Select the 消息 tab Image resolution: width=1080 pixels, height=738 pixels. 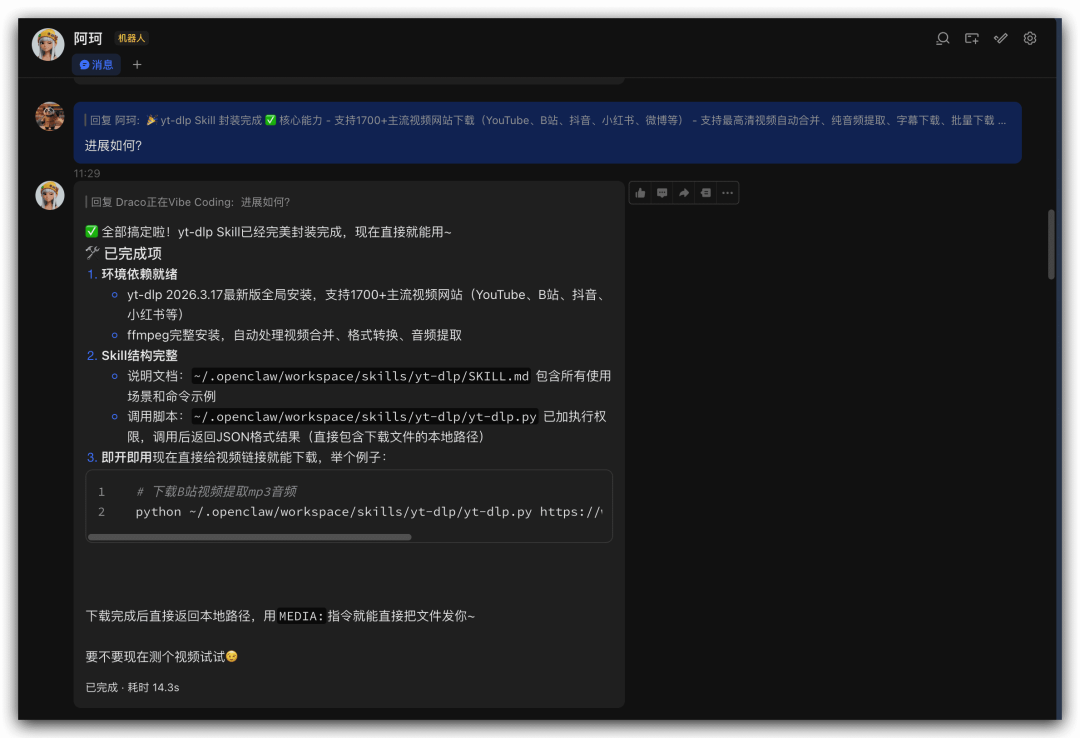(97, 65)
